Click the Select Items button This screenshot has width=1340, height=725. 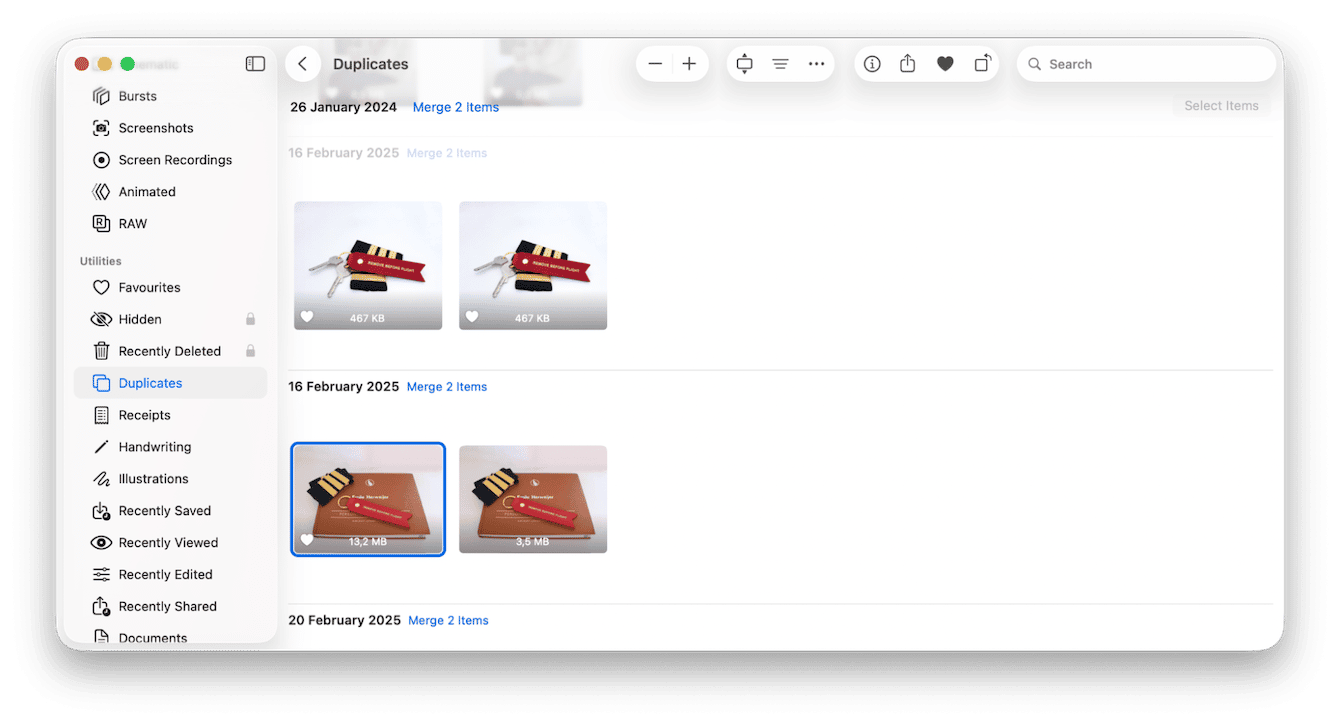pyautogui.click(x=1220, y=105)
